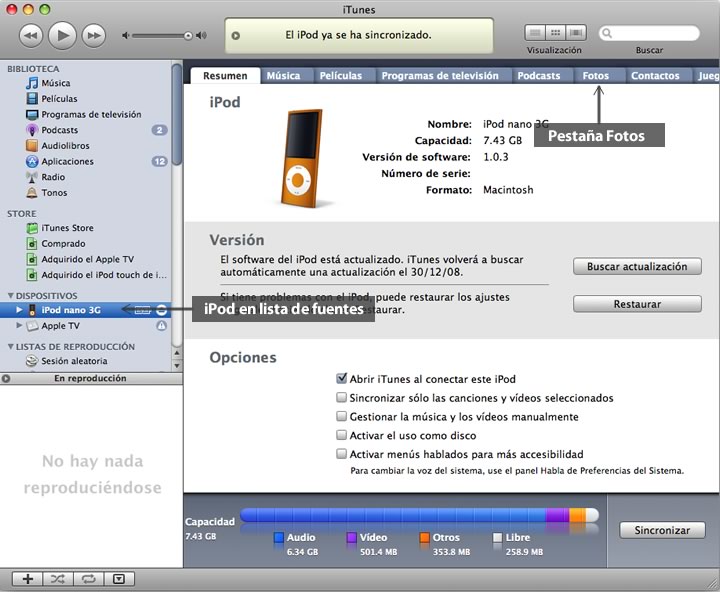Screen dimensions: 720x592
Task: Open Sesión aleatoria playlist
Action: pos(74,361)
